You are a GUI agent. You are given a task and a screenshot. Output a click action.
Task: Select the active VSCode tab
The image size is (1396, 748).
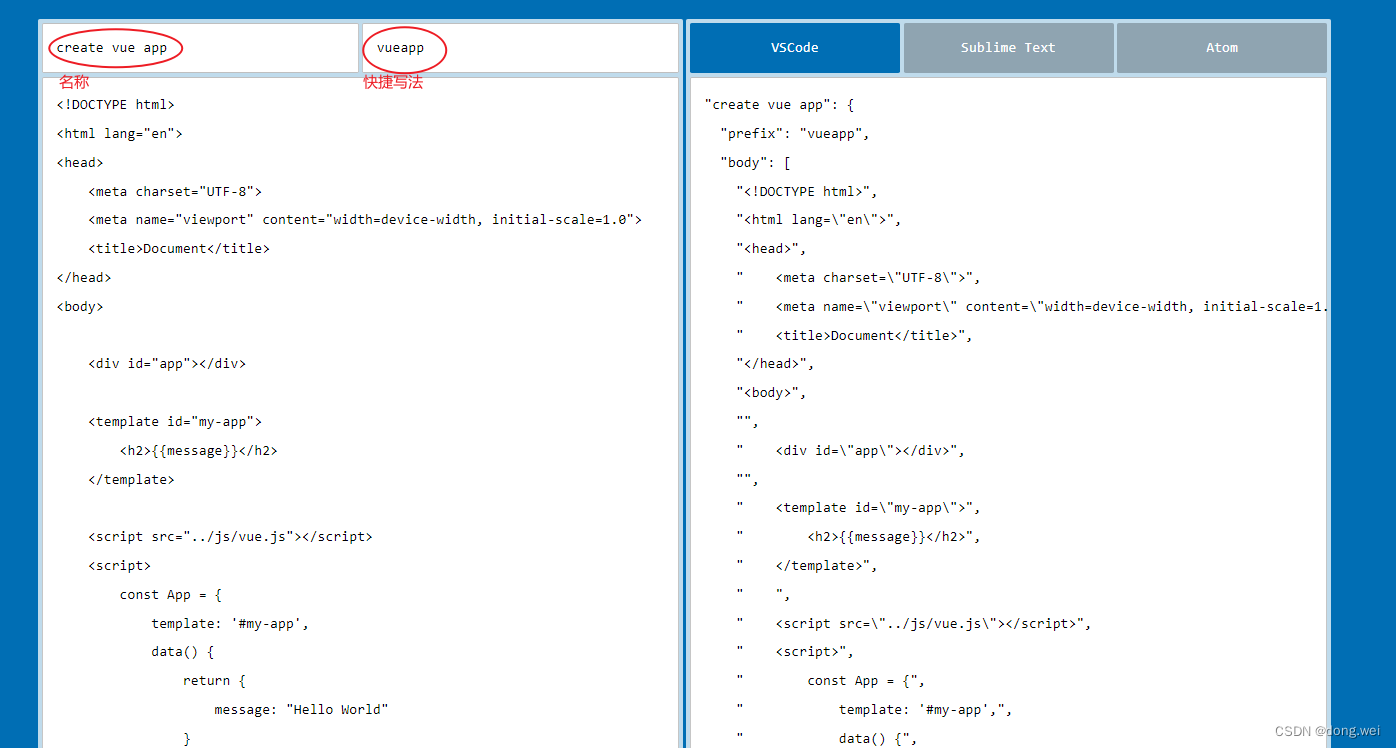(x=794, y=47)
